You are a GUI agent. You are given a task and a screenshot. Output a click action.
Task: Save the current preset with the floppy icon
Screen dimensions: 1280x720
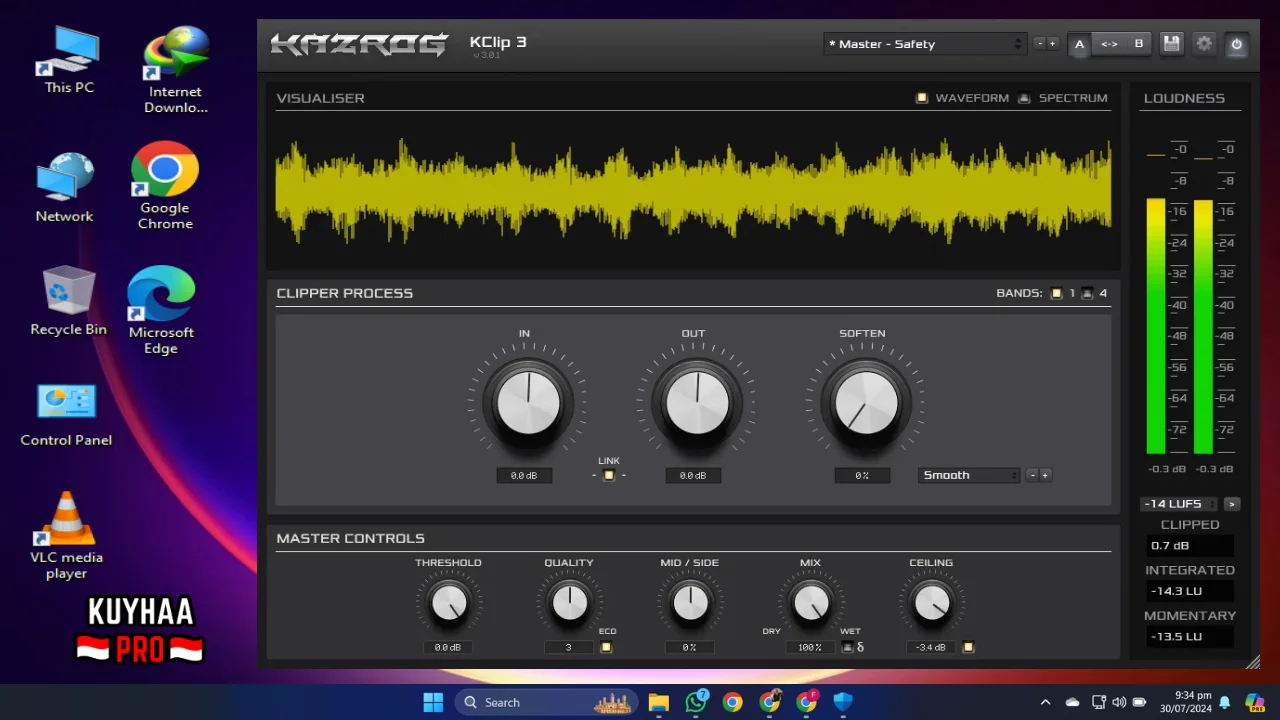(1172, 44)
